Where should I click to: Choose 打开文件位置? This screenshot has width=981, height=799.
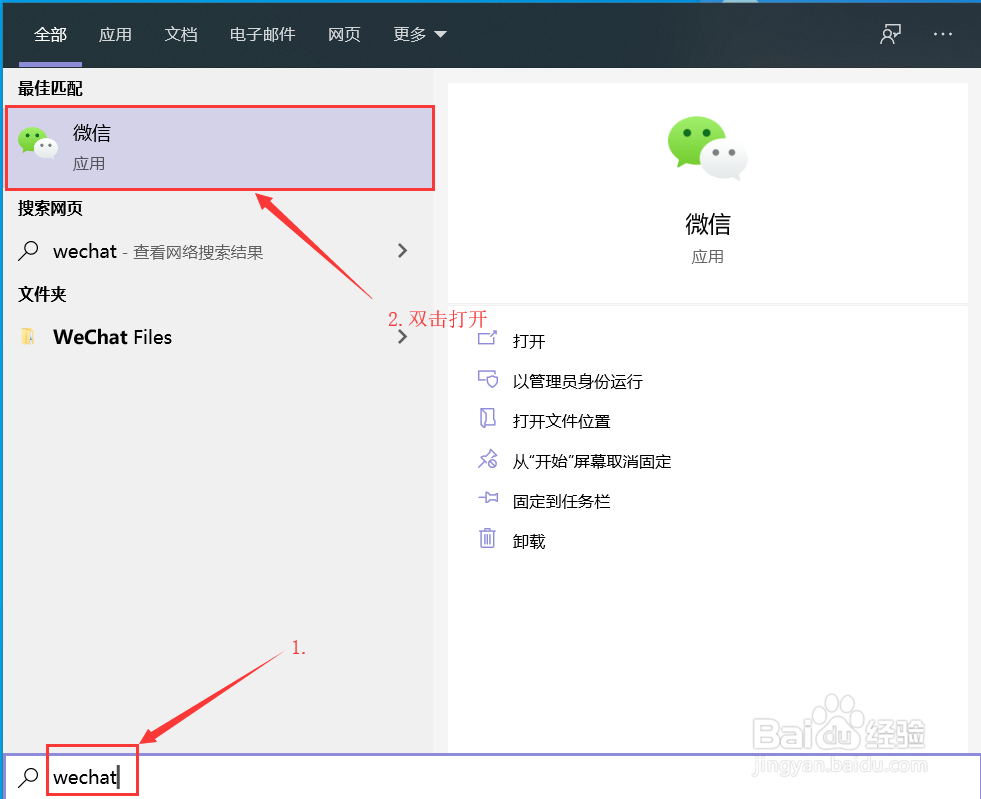coord(561,422)
